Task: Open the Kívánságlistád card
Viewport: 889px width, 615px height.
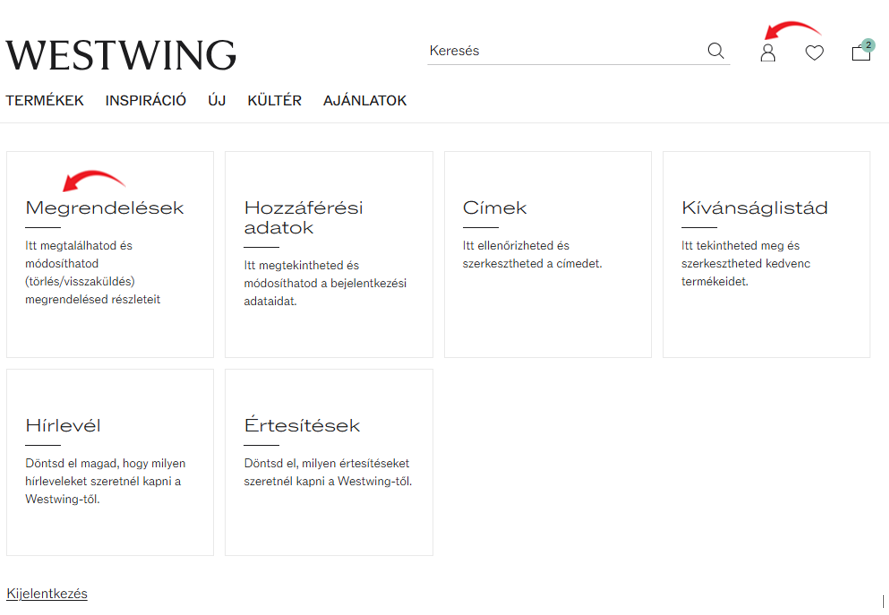Action: [x=767, y=255]
